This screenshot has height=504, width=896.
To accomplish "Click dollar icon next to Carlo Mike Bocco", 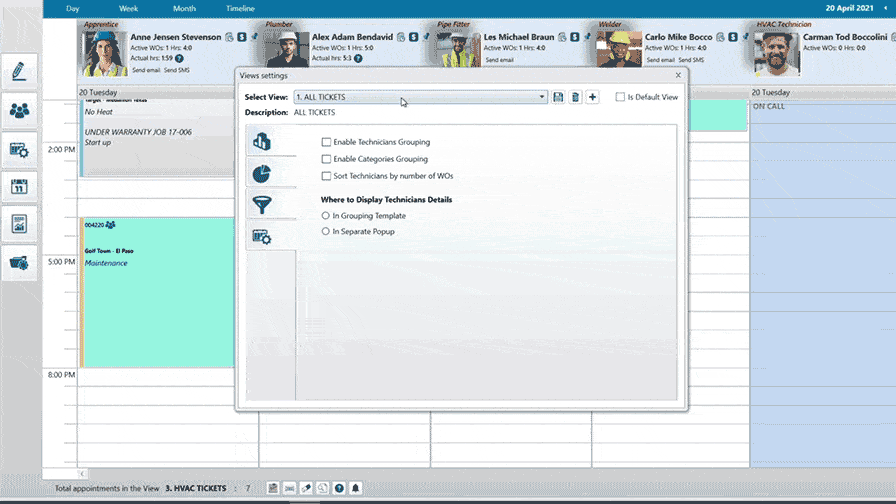I will (x=733, y=37).
